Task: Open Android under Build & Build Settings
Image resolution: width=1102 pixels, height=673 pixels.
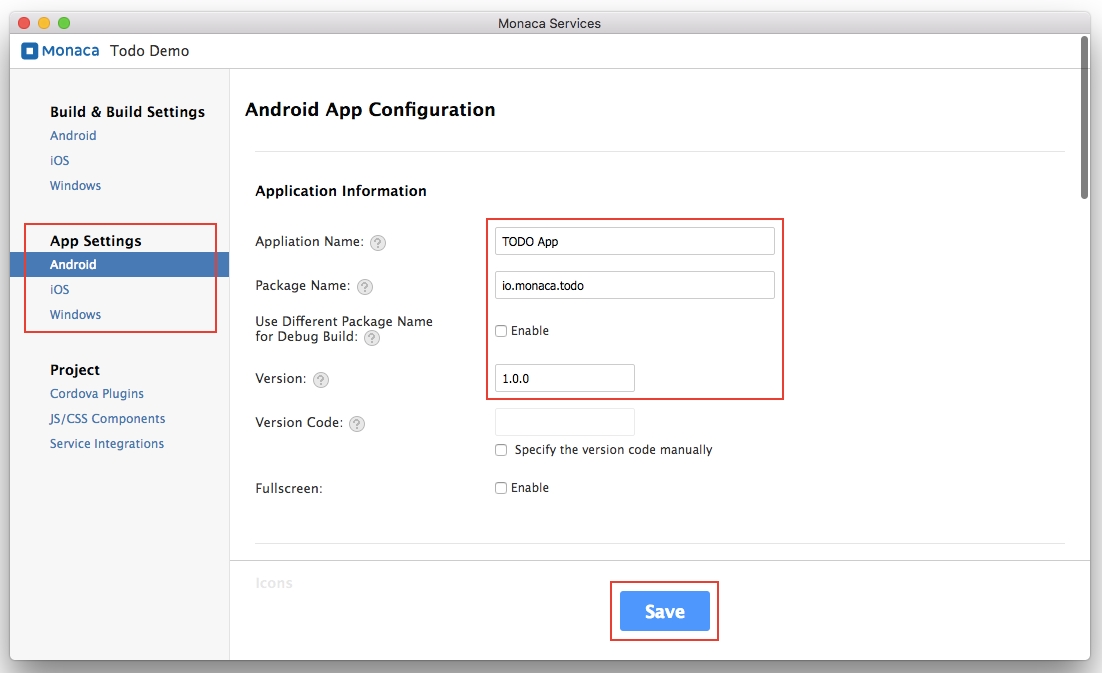Action: (73, 136)
